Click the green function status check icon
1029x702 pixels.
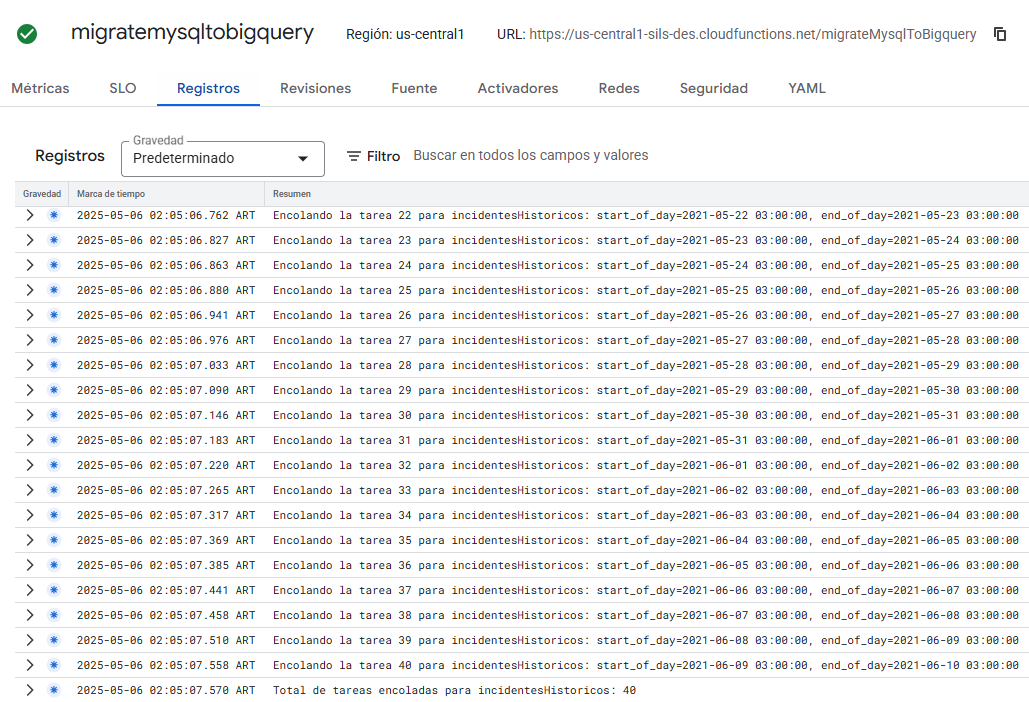point(26,33)
